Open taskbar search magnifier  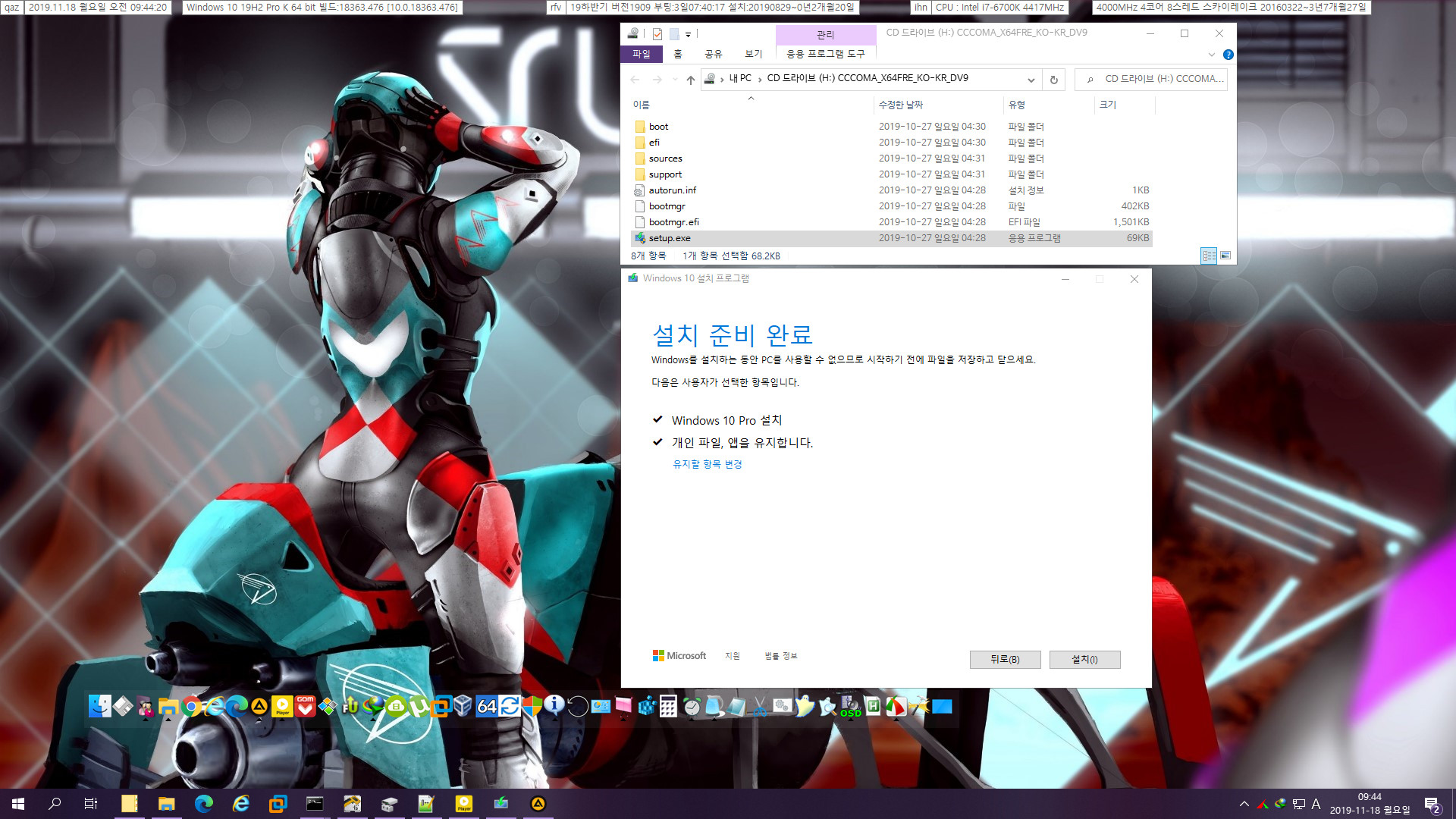pyautogui.click(x=55, y=804)
